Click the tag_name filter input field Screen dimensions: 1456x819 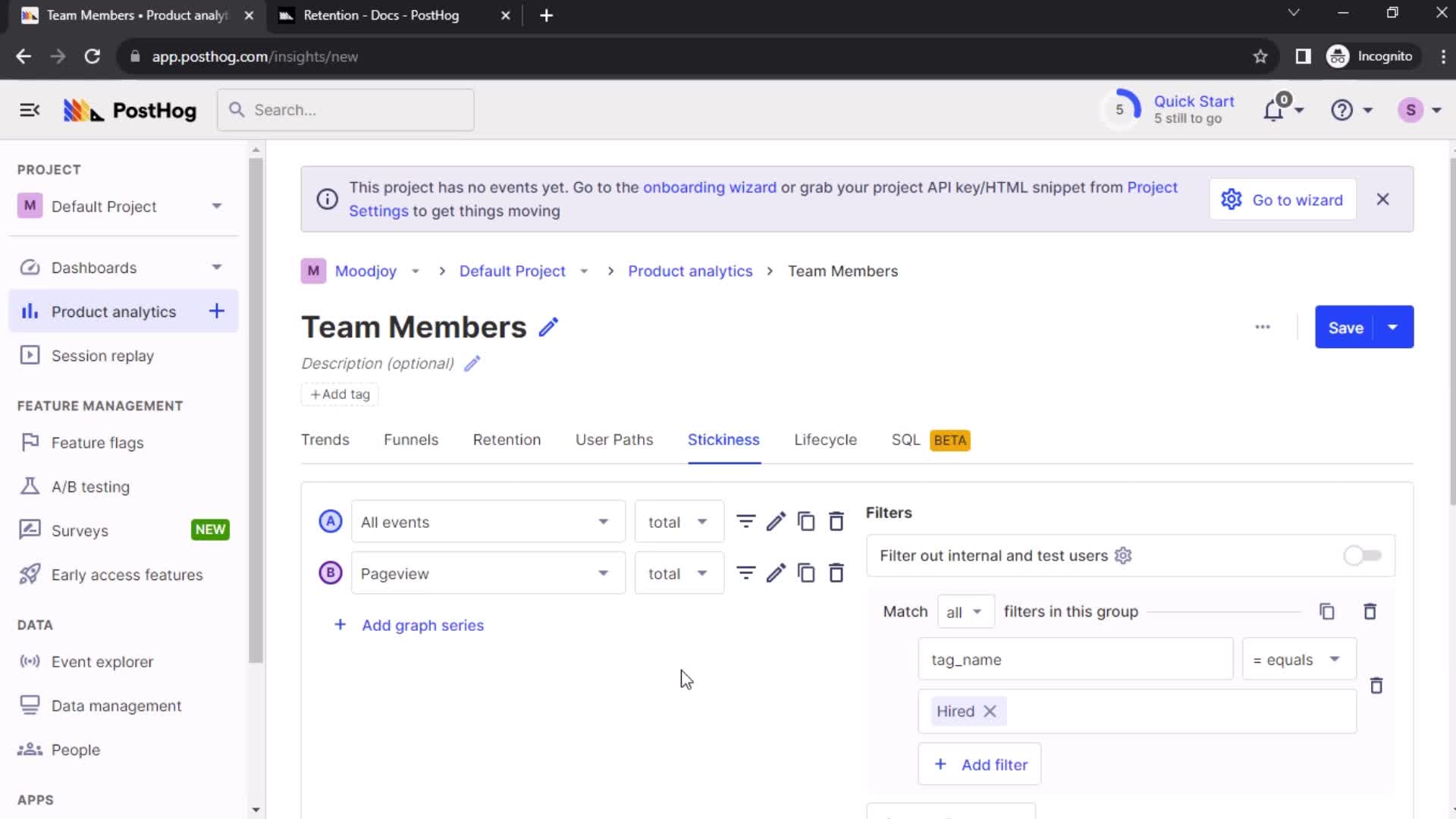tap(1076, 659)
